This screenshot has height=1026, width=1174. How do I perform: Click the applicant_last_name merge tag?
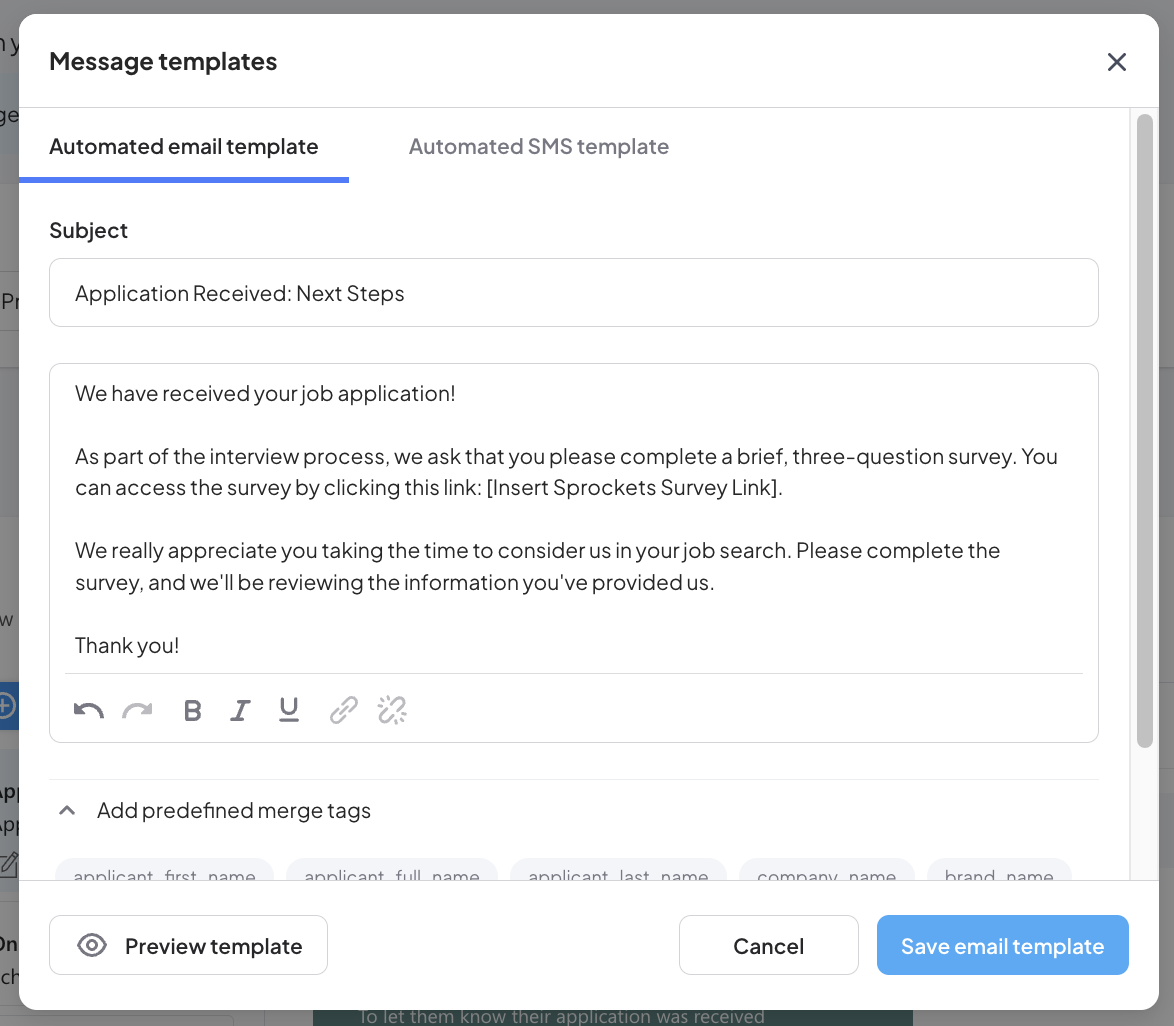618,874
